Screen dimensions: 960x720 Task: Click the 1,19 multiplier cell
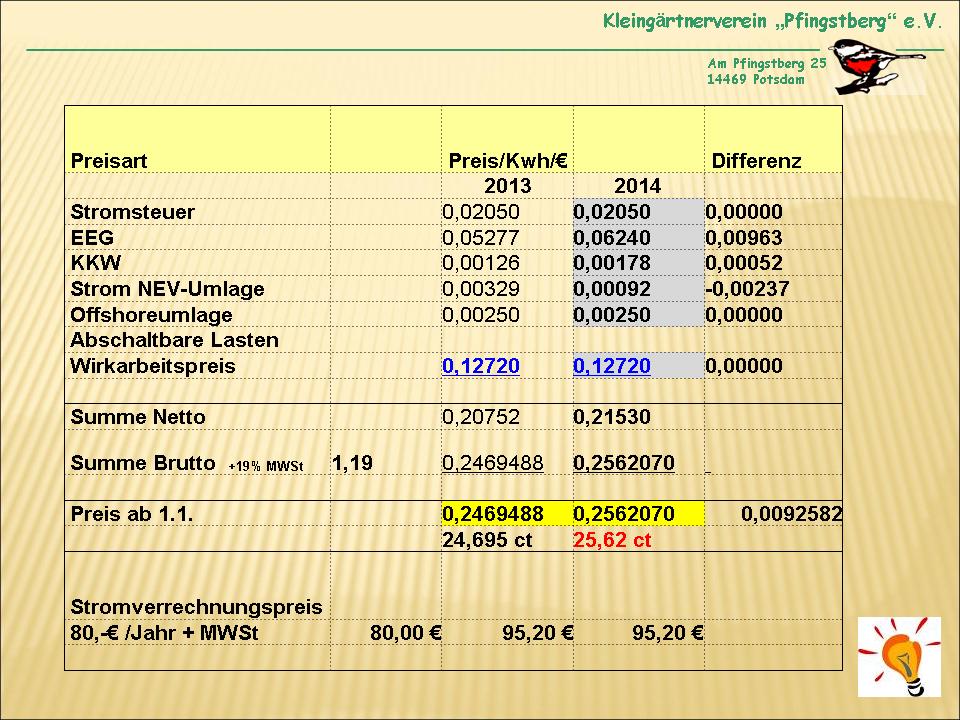(x=352, y=463)
